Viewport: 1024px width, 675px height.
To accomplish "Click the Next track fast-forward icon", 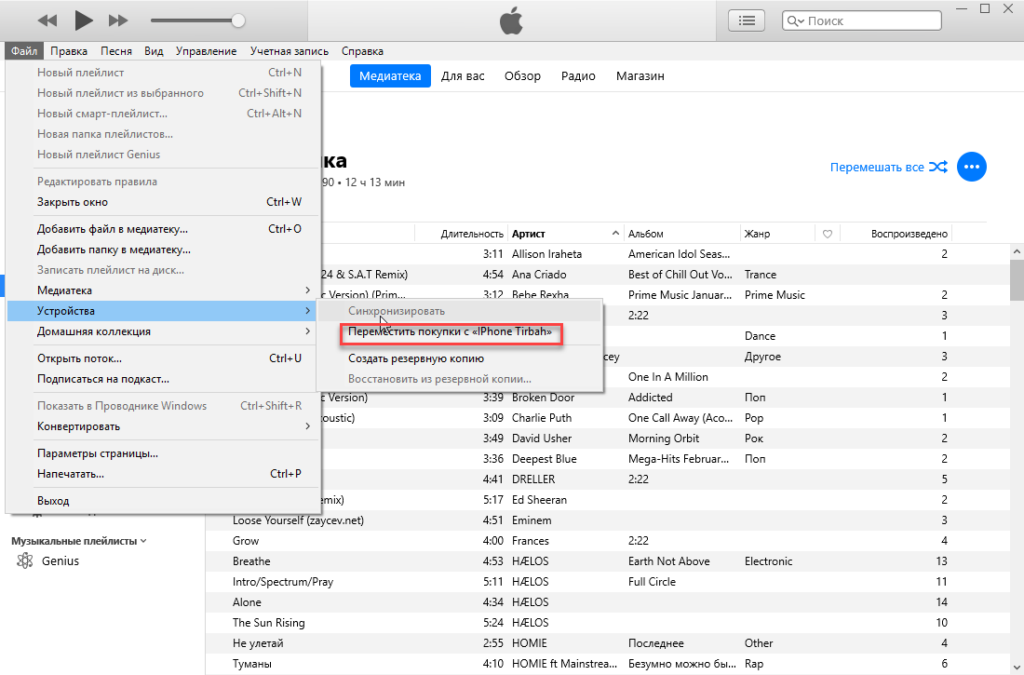I will 118,20.
